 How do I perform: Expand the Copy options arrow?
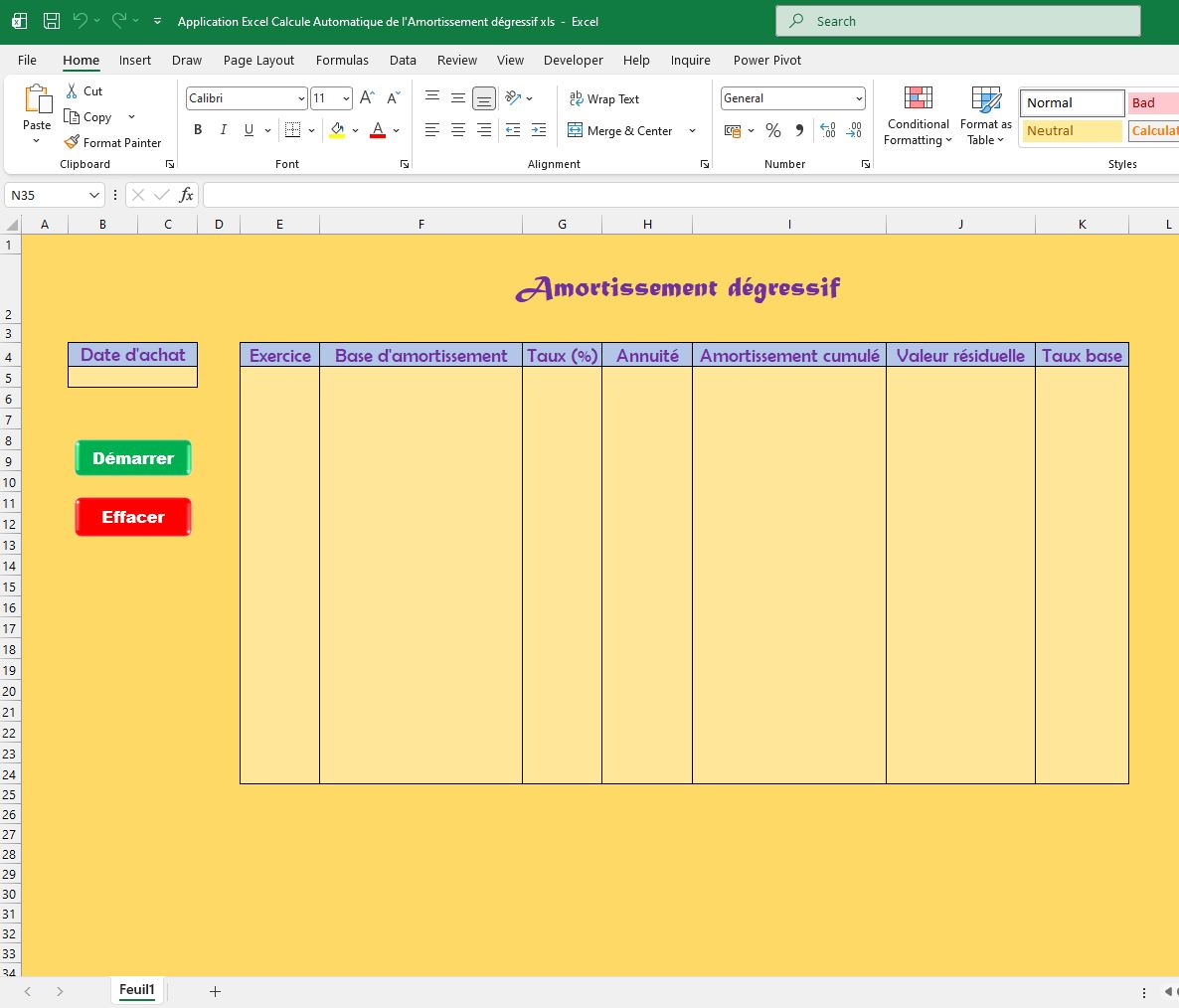point(131,116)
